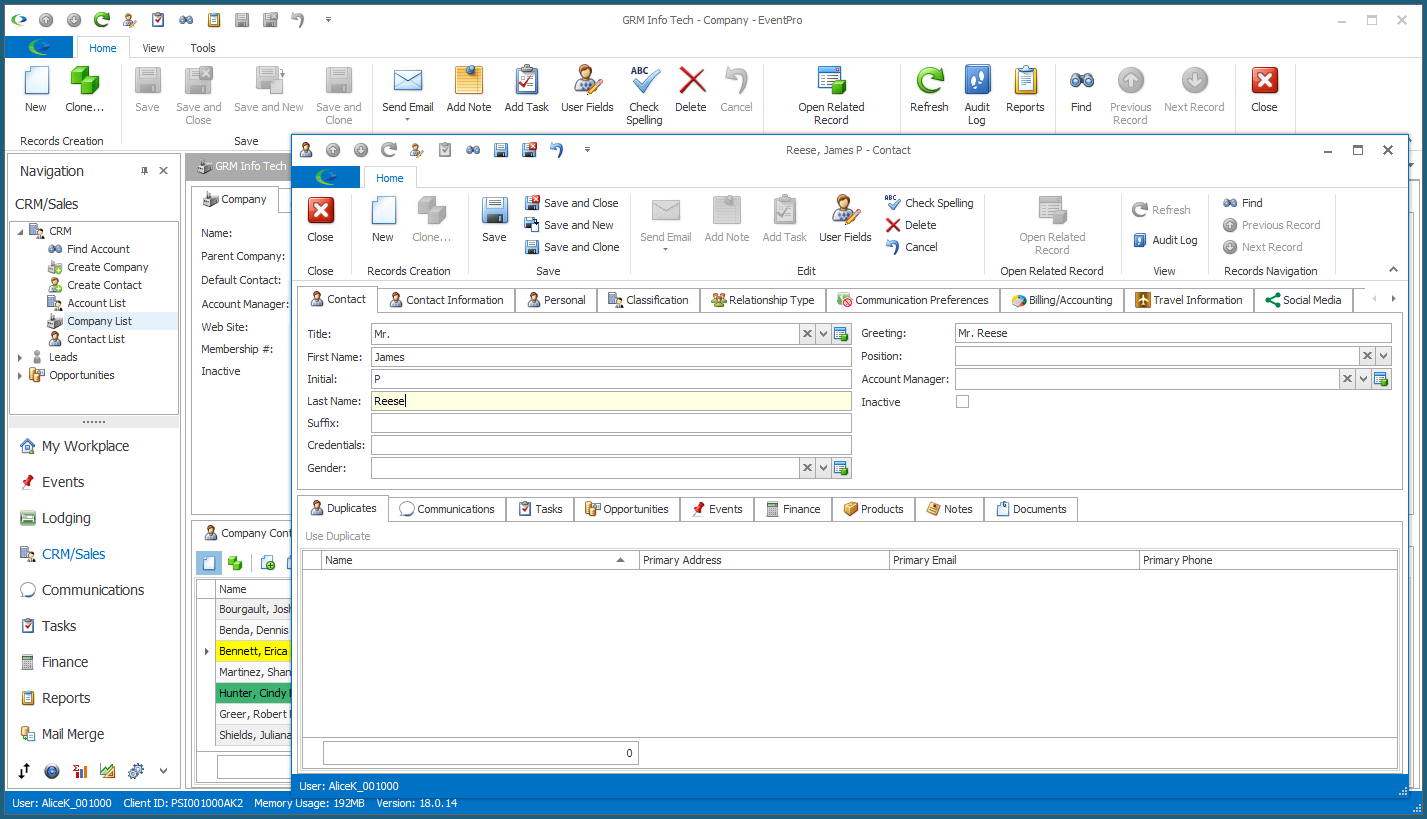Toggle the Inactive checkbox
The image size is (1427, 819).
tap(962, 402)
